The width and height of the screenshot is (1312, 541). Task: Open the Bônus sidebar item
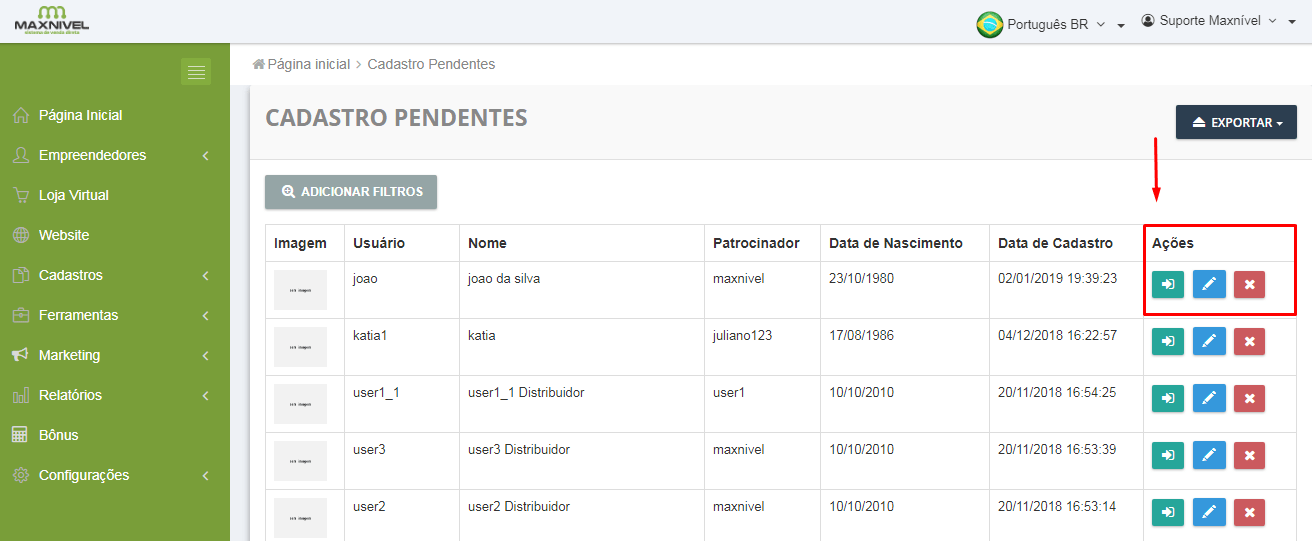pos(58,435)
